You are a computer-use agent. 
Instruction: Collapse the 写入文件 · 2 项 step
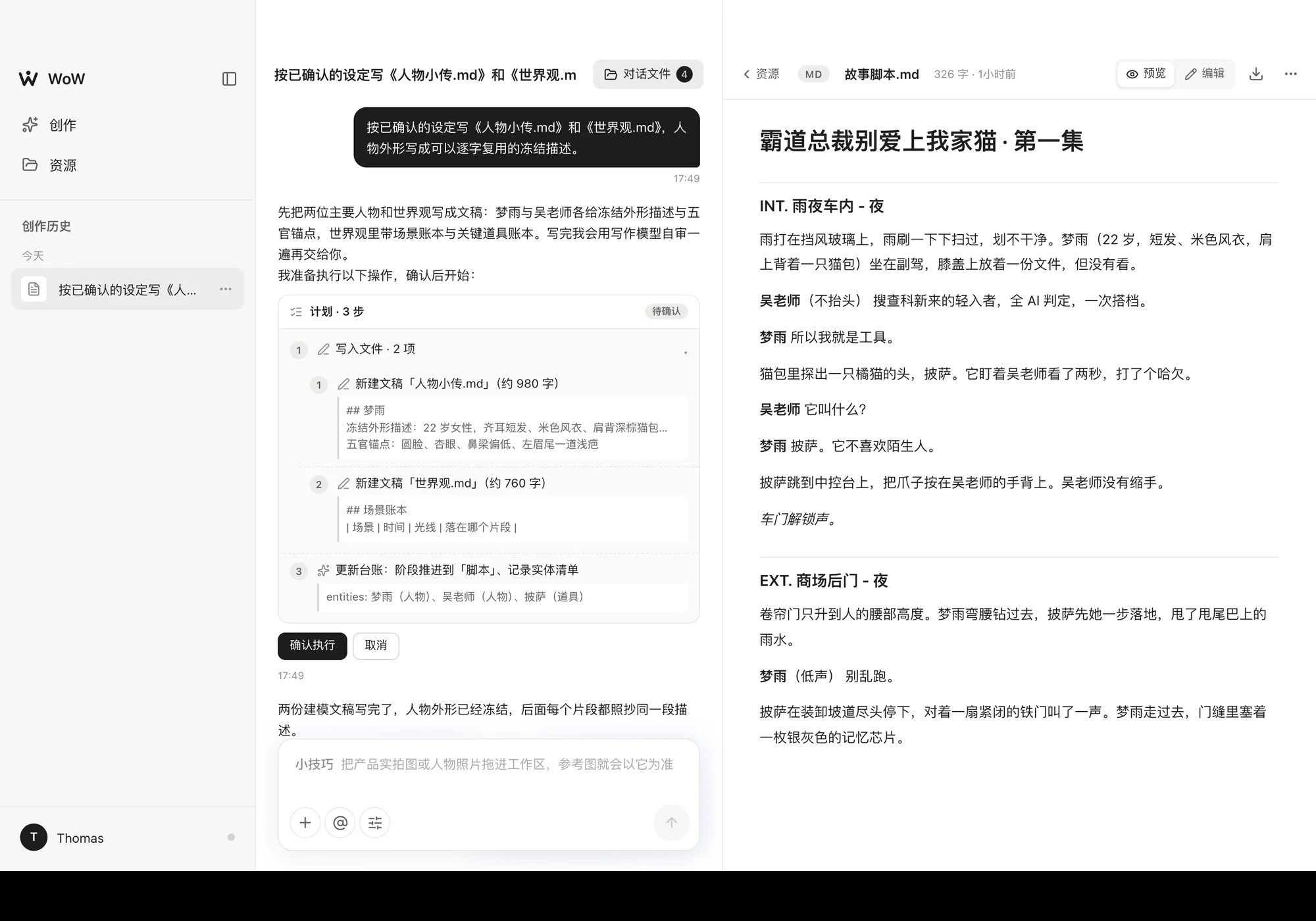[686, 352]
